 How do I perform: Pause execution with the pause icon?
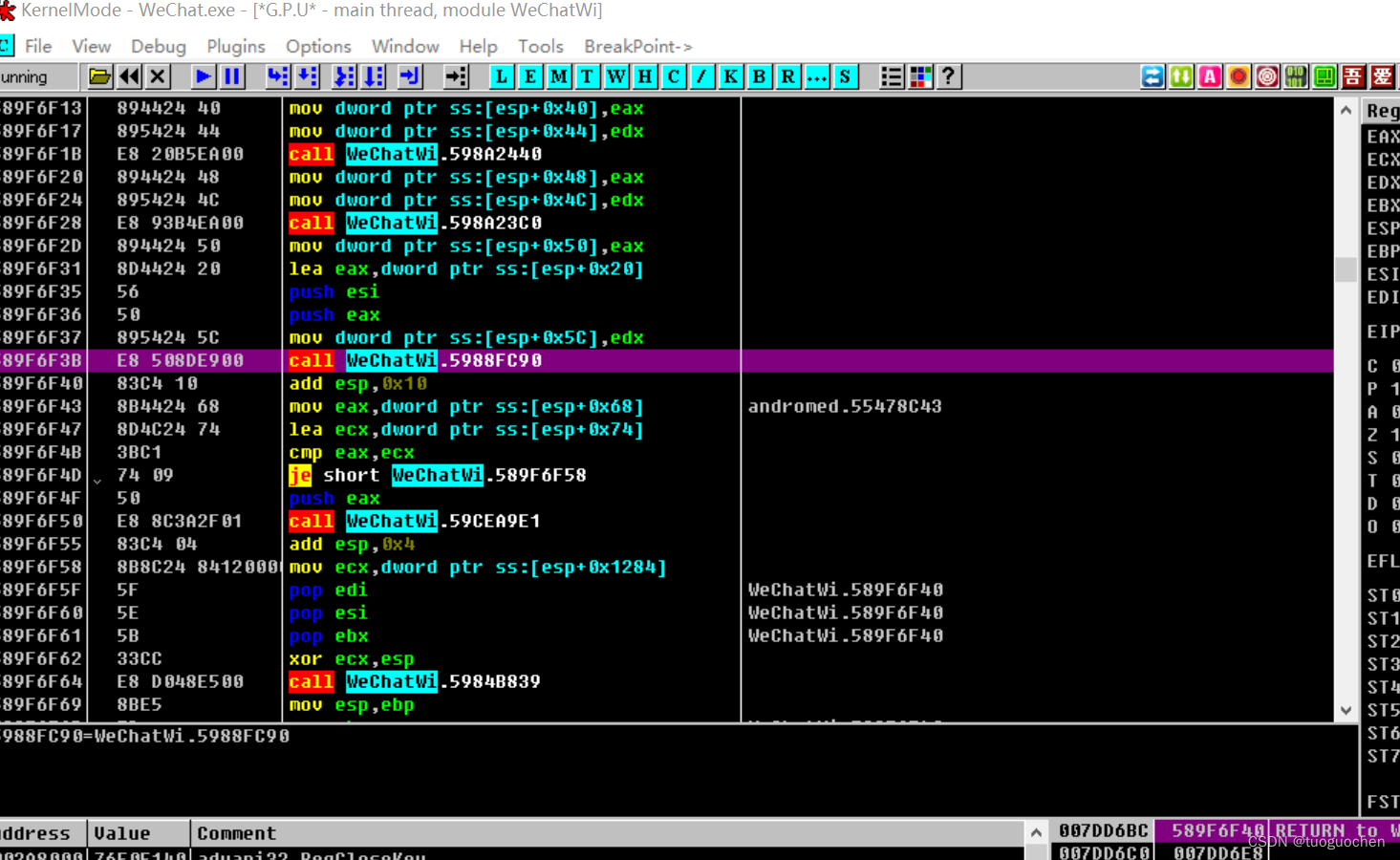pyautogui.click(x=232, y=76)
